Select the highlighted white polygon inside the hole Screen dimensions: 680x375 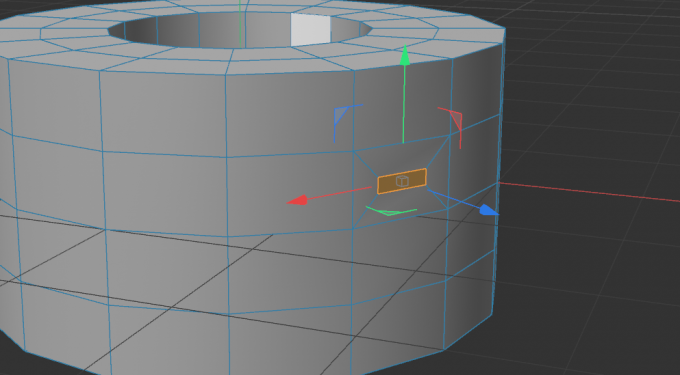311,29
